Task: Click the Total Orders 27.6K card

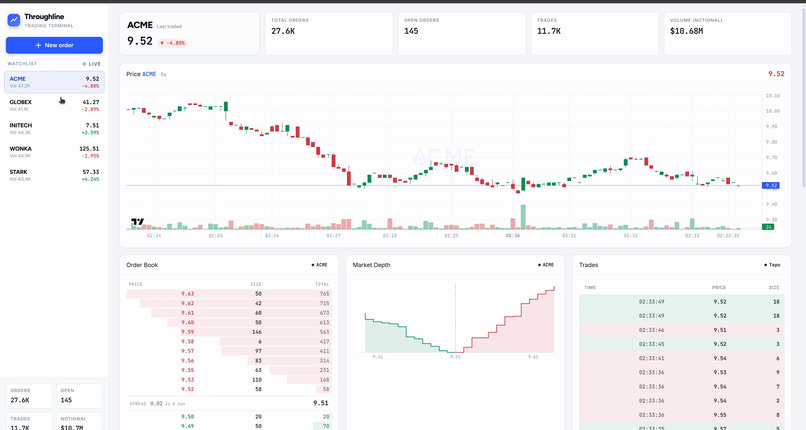Action: point(328,33)
